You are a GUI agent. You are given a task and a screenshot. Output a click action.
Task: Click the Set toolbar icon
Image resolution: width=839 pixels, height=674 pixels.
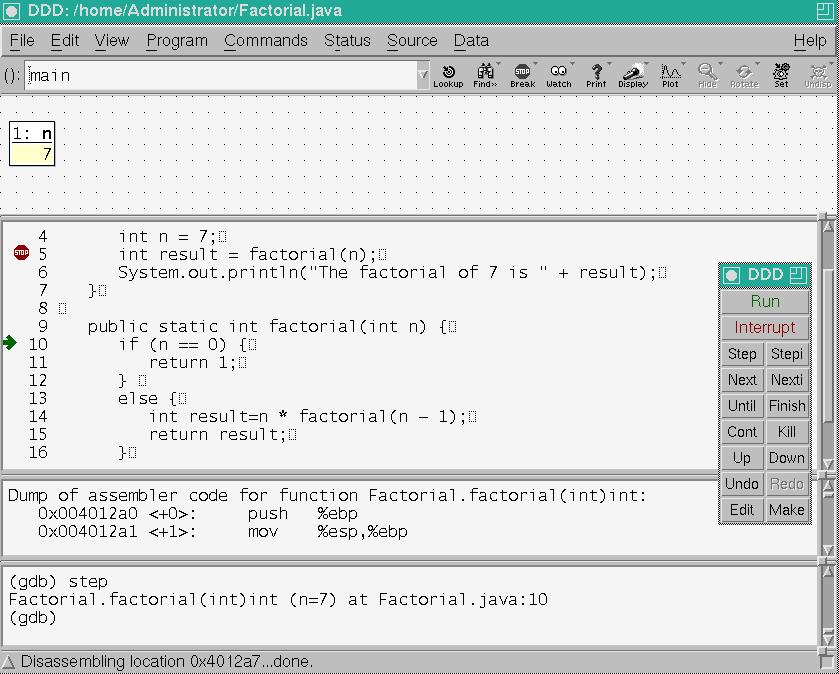click(781, 76)
